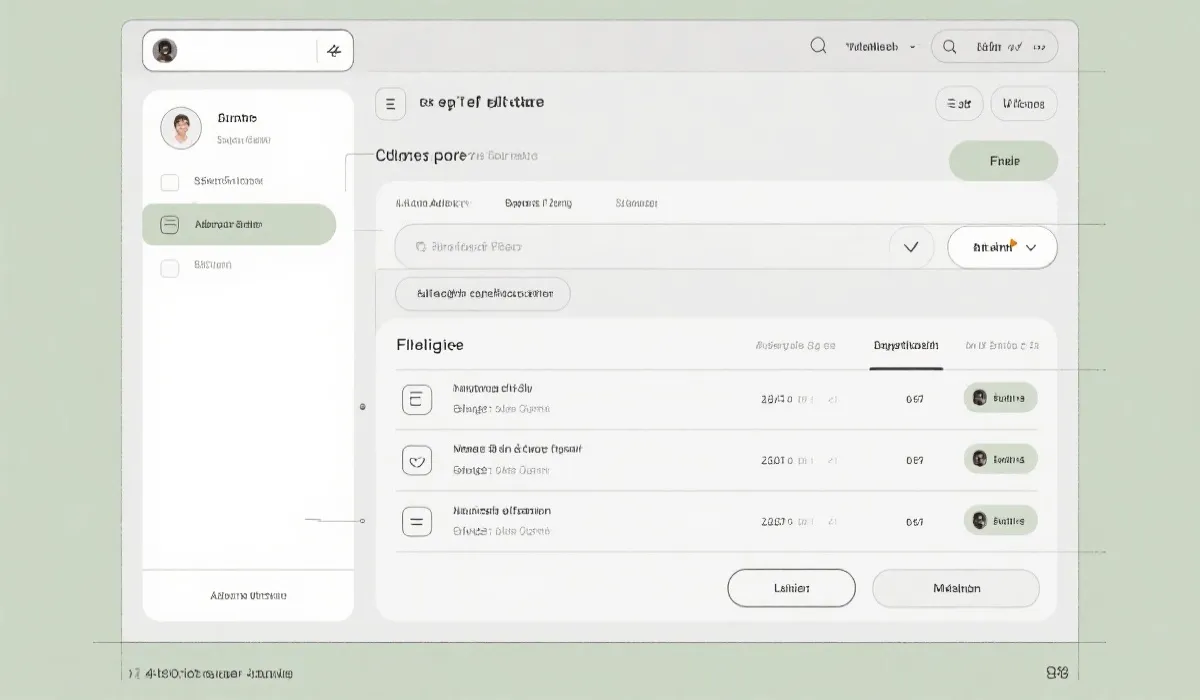1200x700 pixels.
Task: Click the green button below top-right pill buttons
Action: point(1003,161)
